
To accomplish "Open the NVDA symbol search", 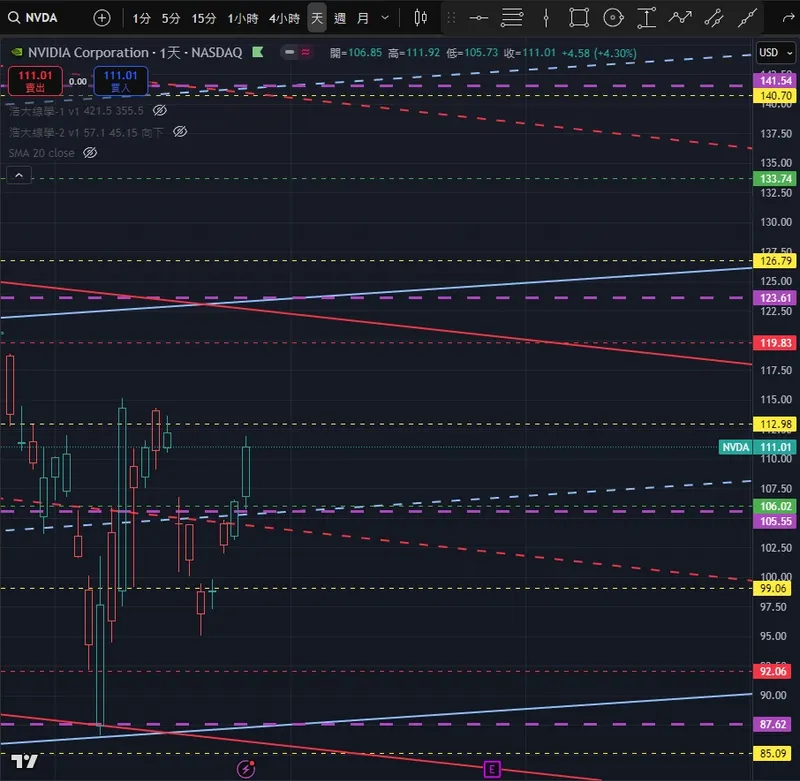I will point(33,18).
